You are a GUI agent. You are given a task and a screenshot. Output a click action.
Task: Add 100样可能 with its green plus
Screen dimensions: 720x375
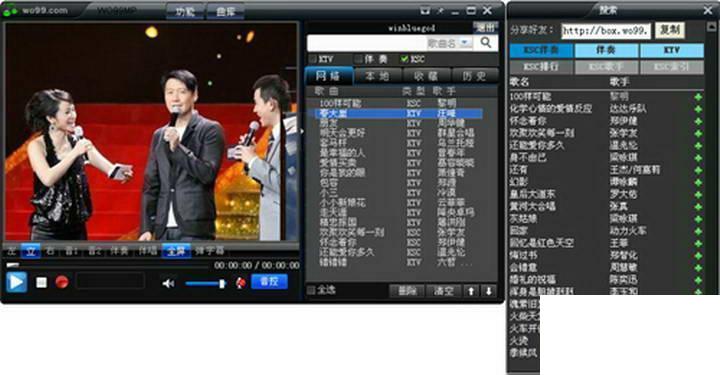(x=698, y=97)
